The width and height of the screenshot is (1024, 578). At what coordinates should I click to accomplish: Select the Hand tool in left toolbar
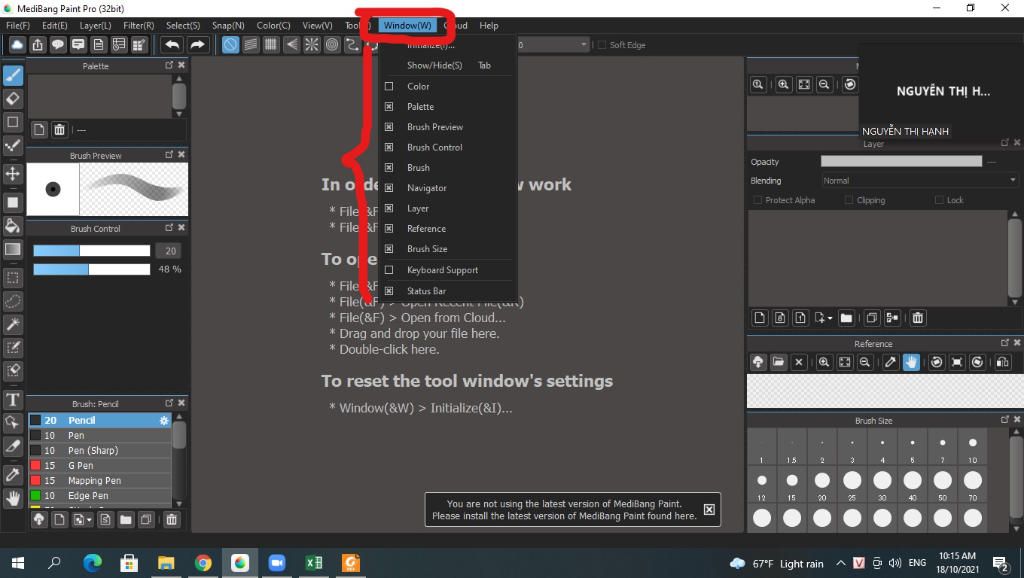(12, 498)
